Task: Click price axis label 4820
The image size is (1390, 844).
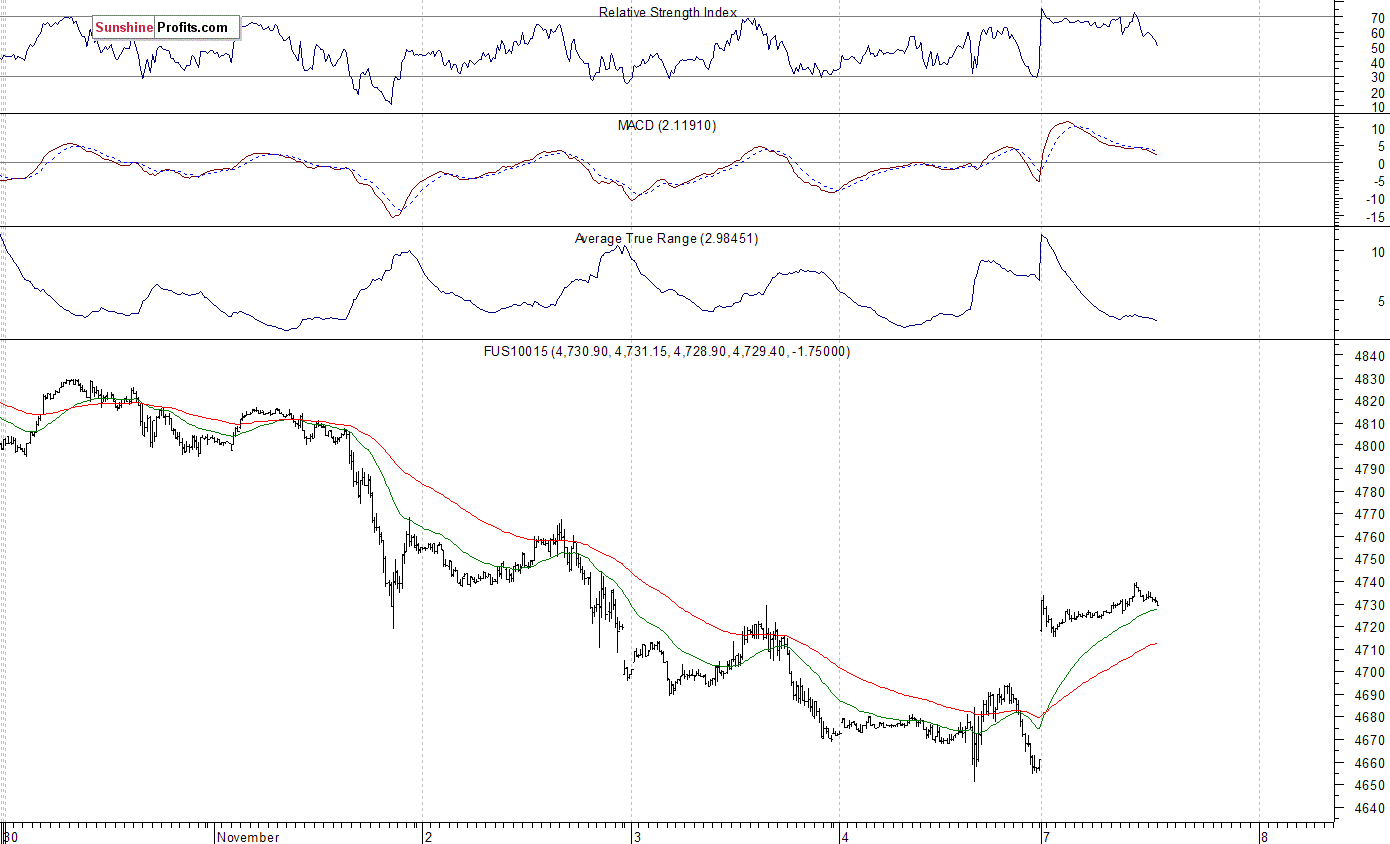Action: click(1371, 402)
